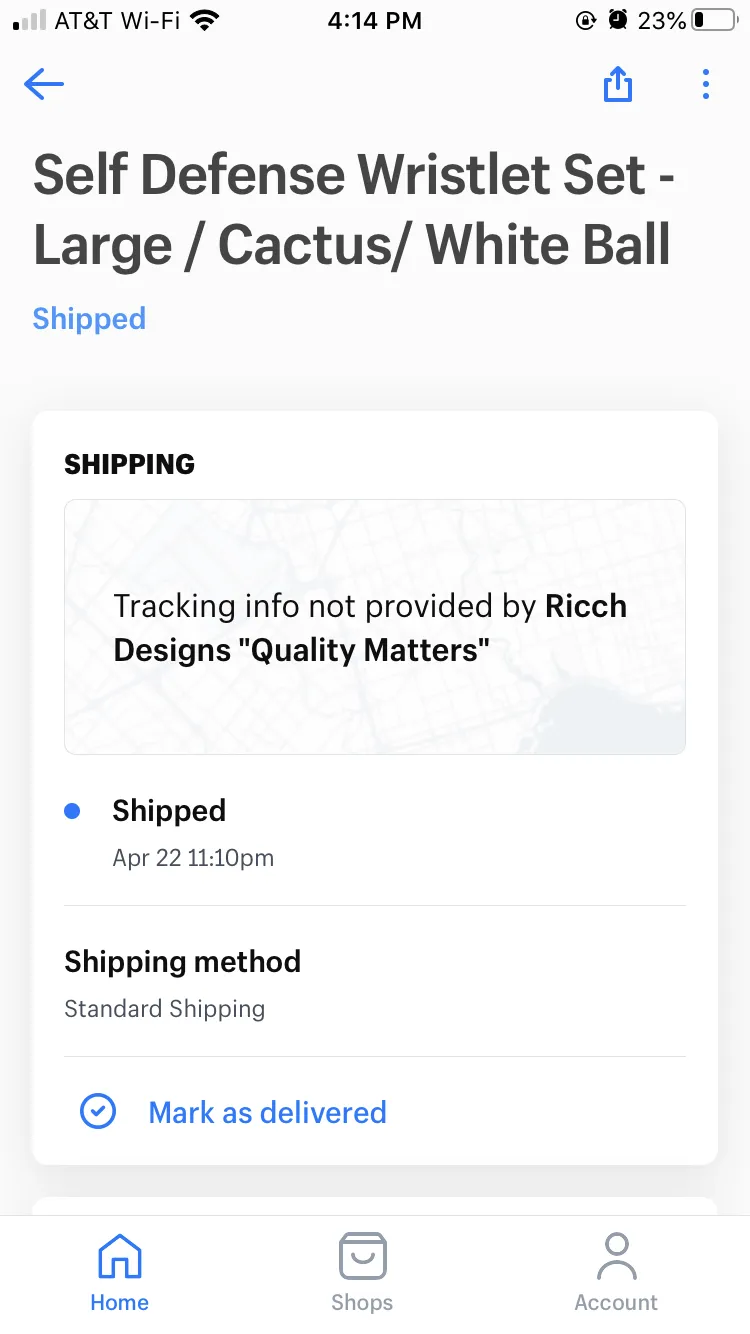Select the Shipped Apr 22 11:10pm entry
This screenshot has height=1334, width=750.
375,832
